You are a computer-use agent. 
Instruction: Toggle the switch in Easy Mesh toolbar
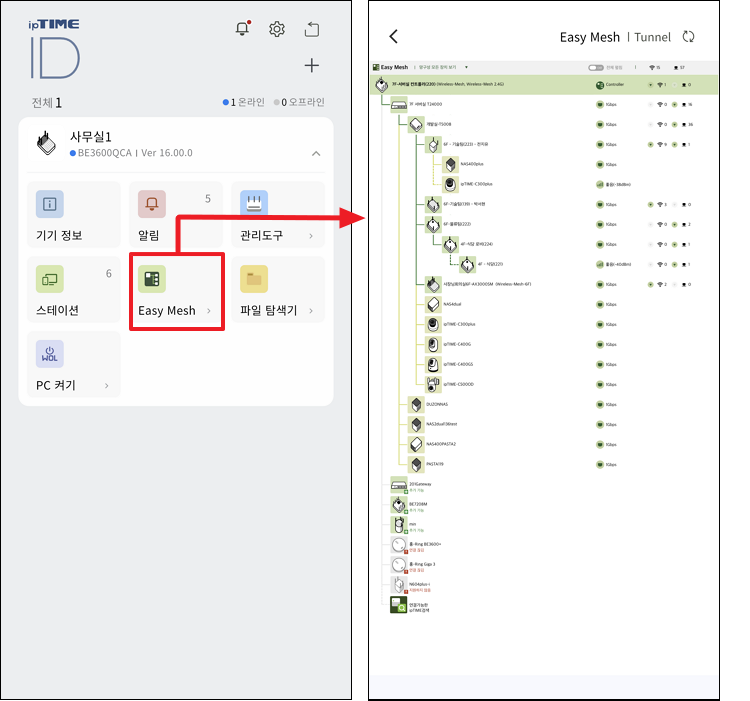coord(596,67)
